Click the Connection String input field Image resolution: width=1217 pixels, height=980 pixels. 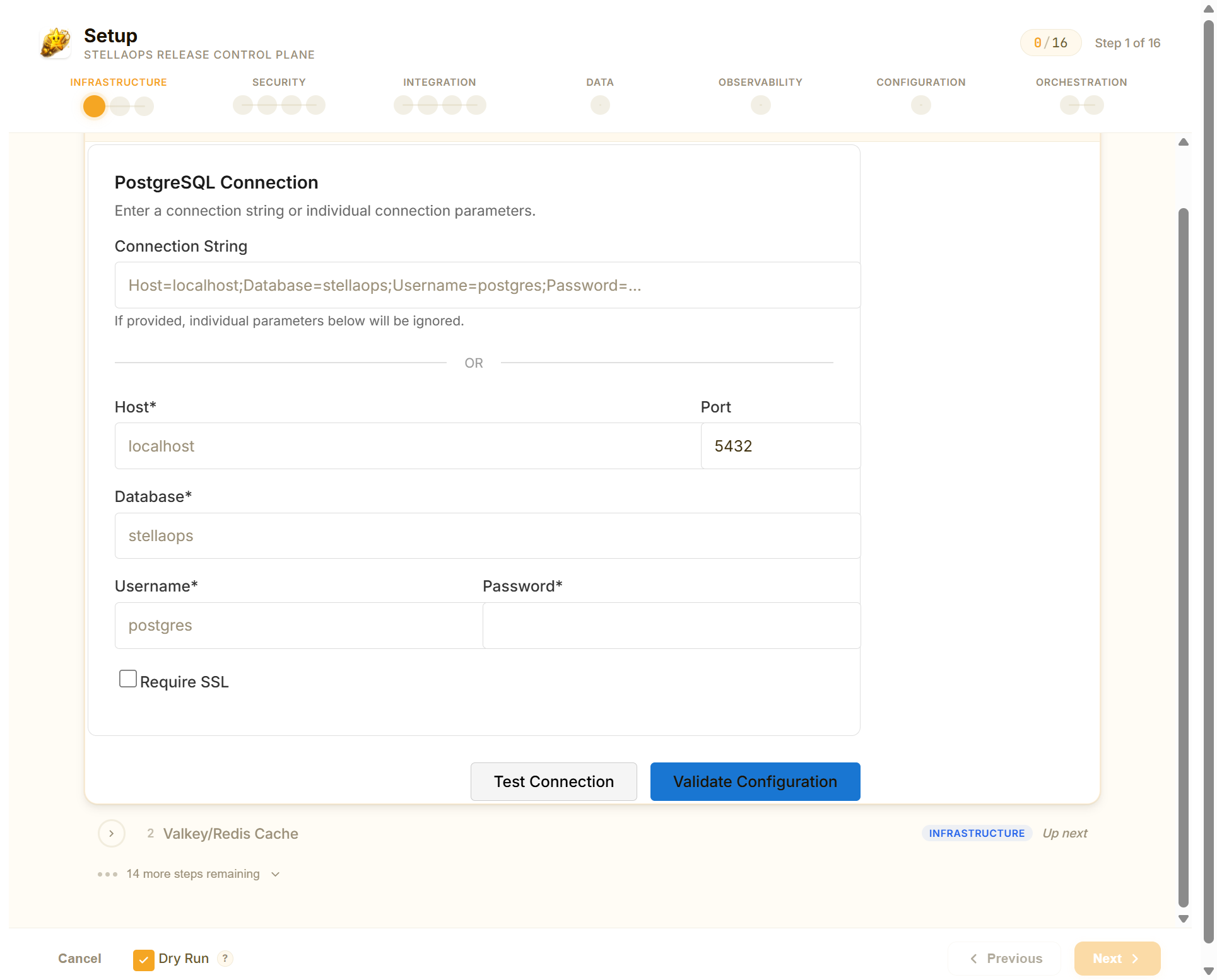tap(487, 285)
